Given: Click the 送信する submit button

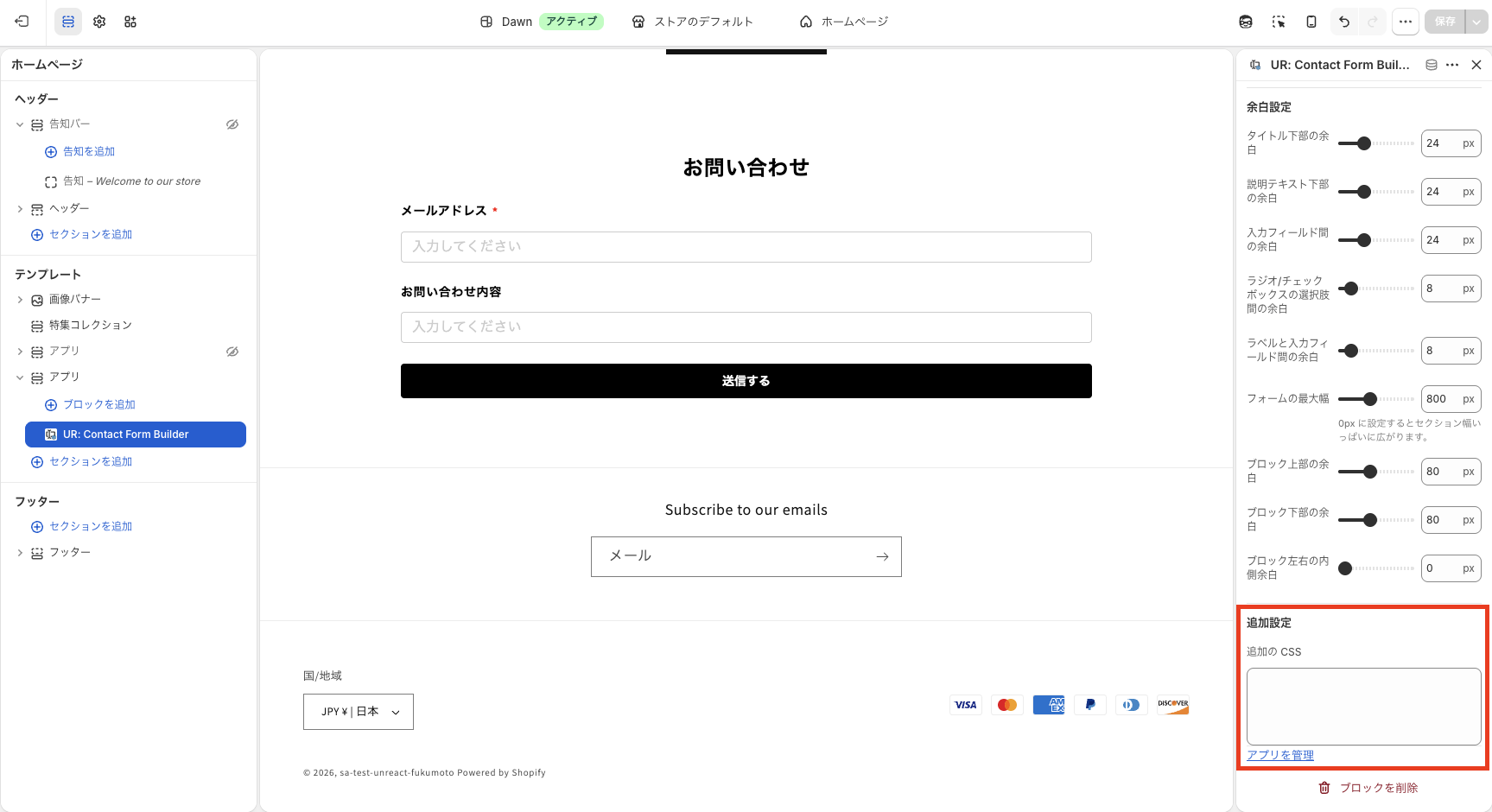Looking at the screenshot, I should tap(746, 381).
